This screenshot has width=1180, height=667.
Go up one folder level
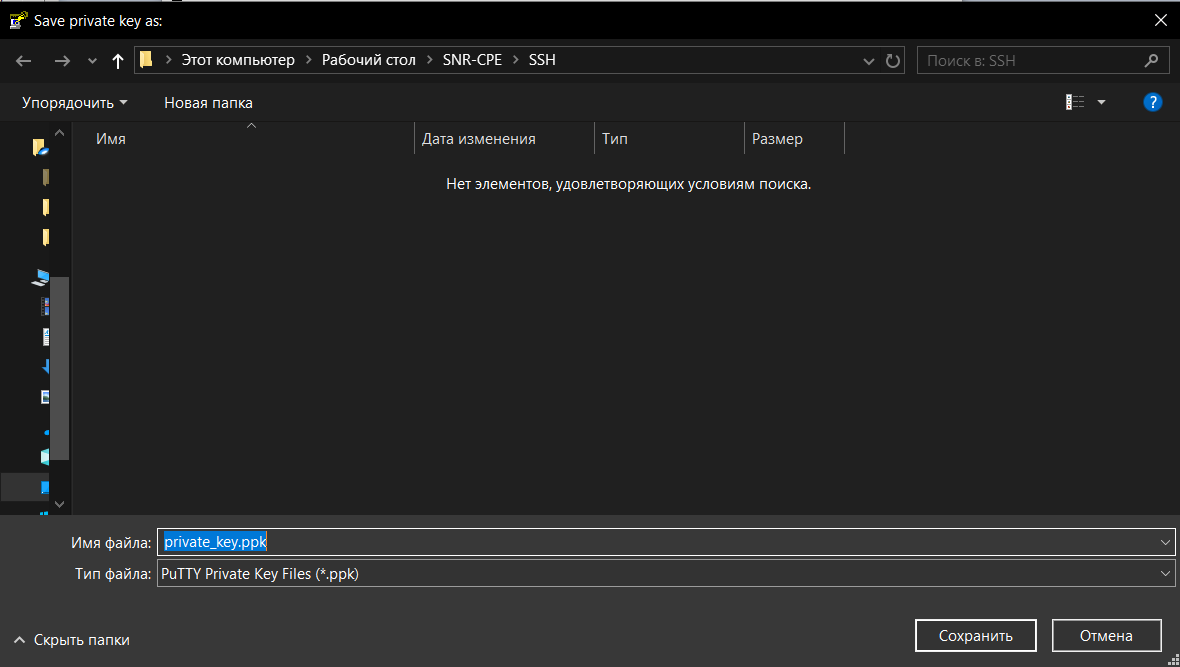point(118,60)
